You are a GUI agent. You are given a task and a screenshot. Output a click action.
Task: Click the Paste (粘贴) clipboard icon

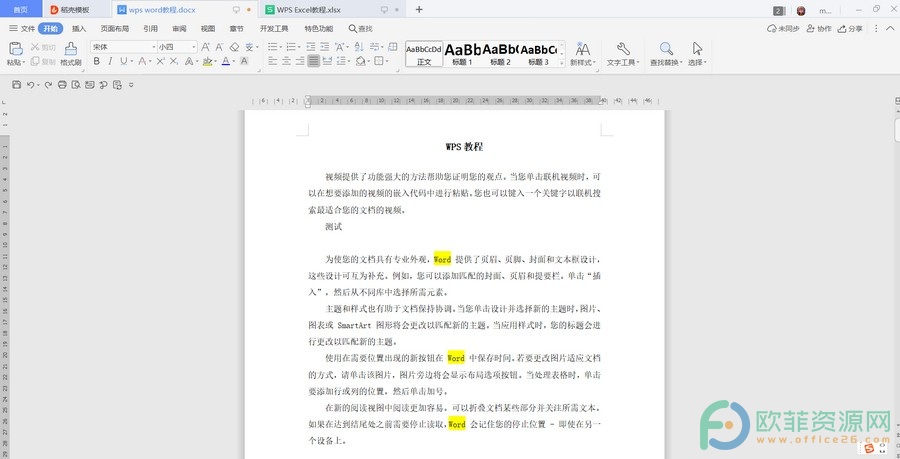point(15,49)
